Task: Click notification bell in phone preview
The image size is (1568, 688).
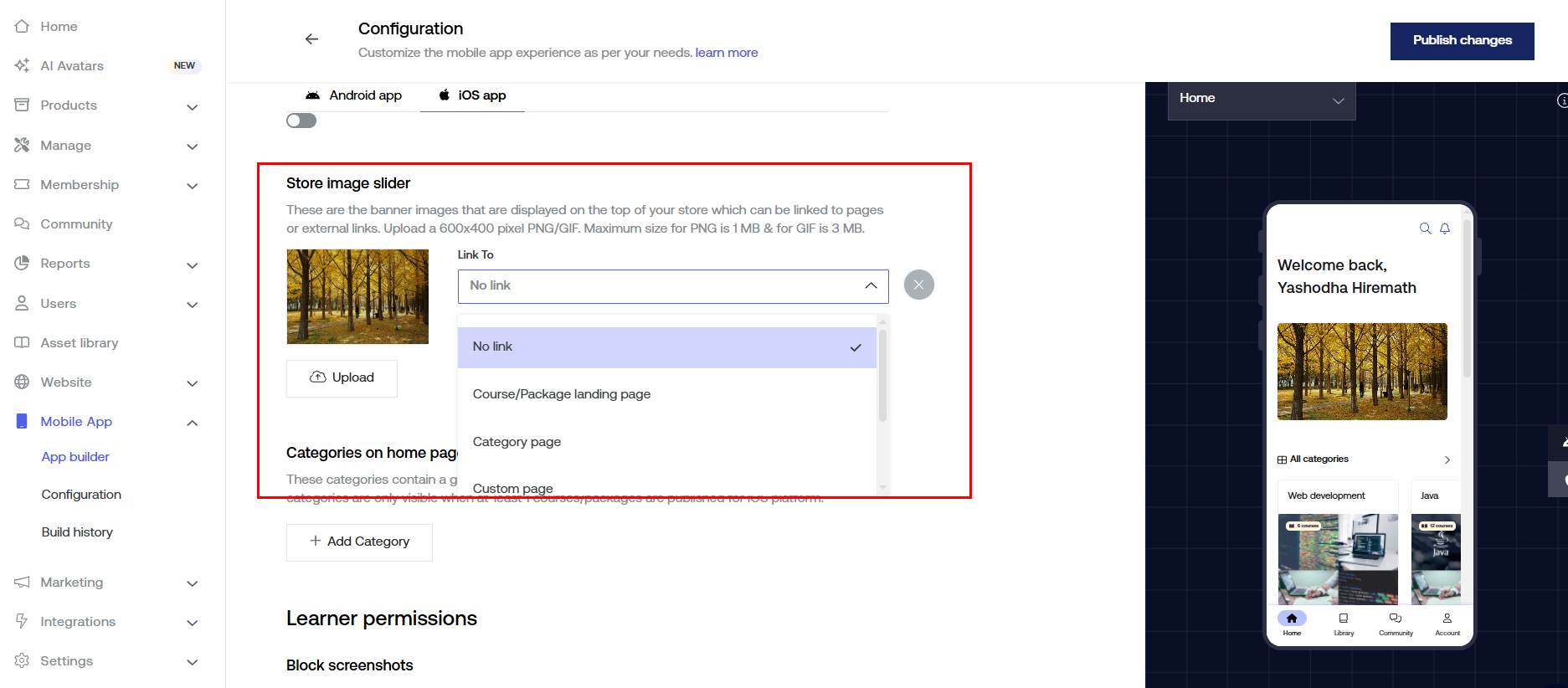Action: [1445, 228]
